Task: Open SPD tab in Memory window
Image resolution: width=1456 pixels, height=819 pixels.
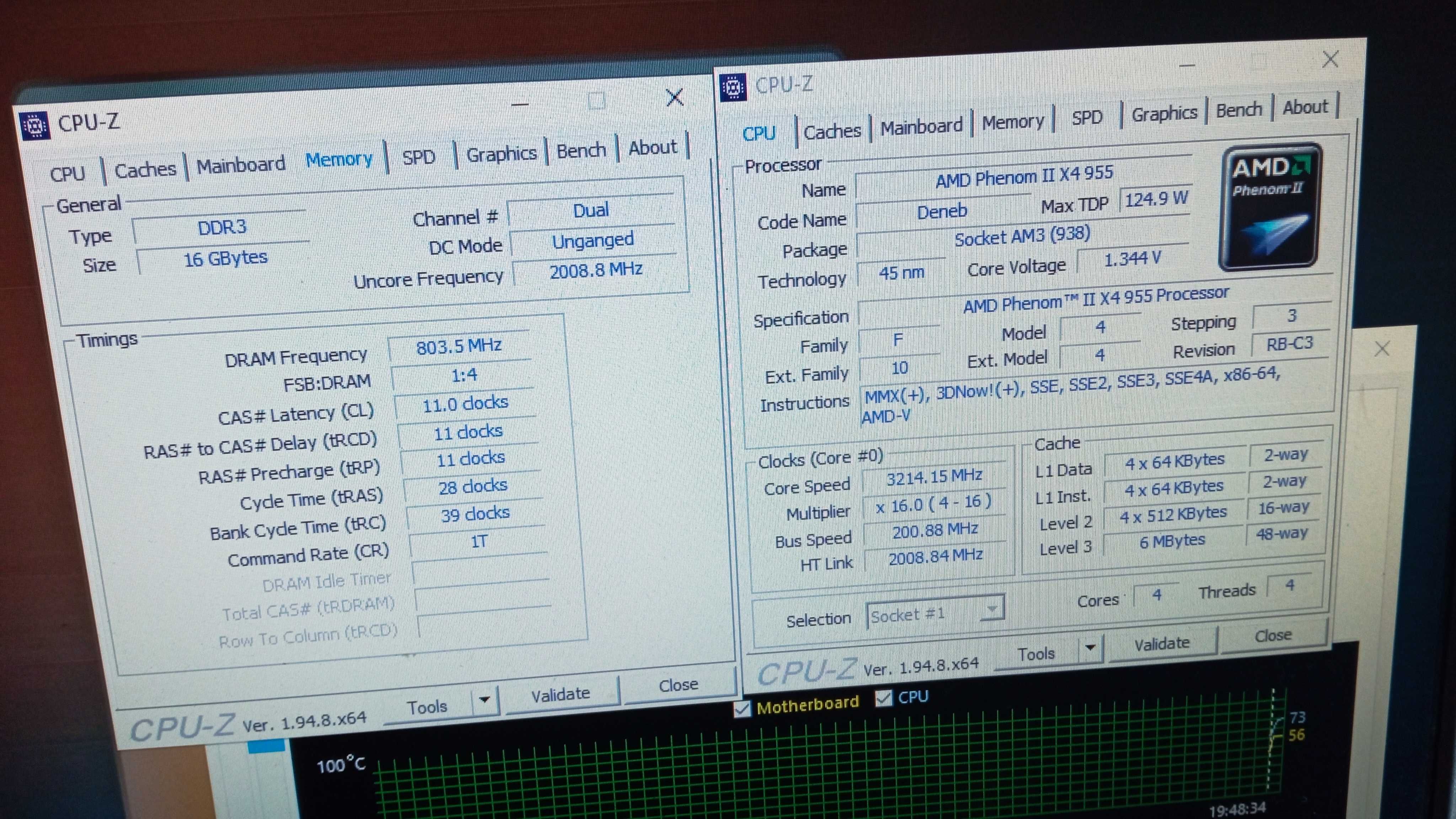Action: coord(419,156)
